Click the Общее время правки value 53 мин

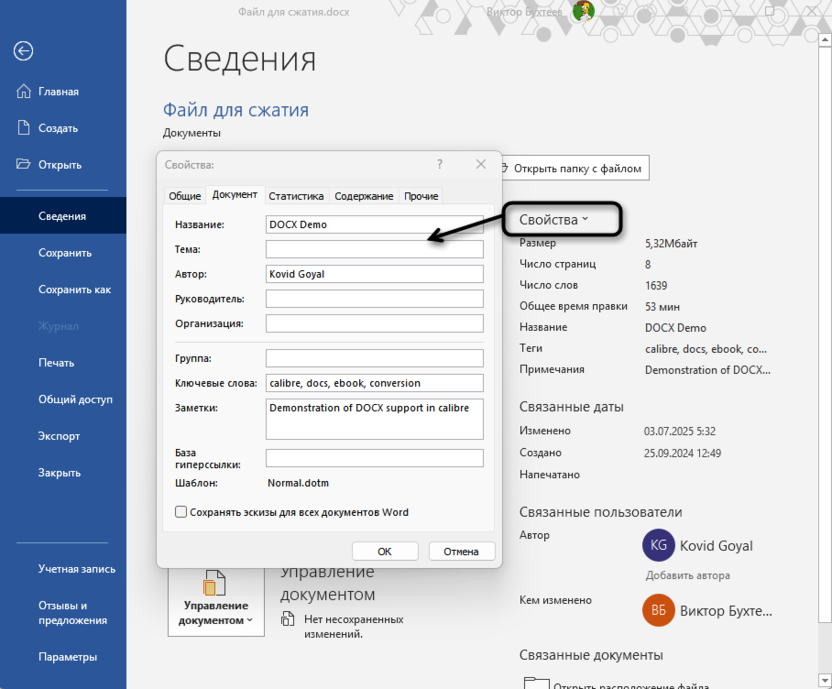coord(662,307)
